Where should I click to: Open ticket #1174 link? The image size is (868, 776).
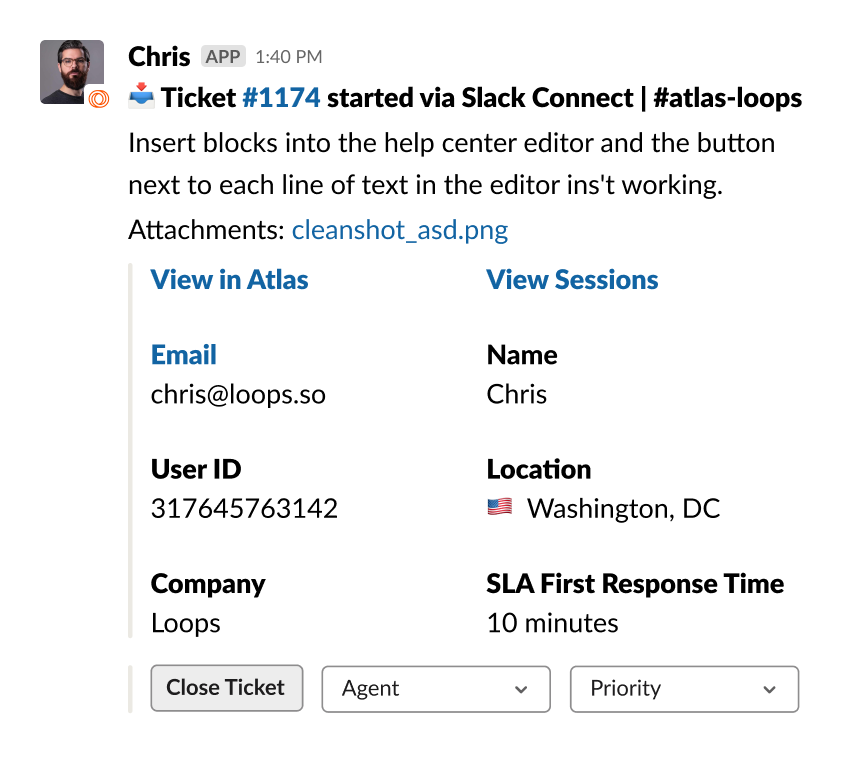click(281, 98)
